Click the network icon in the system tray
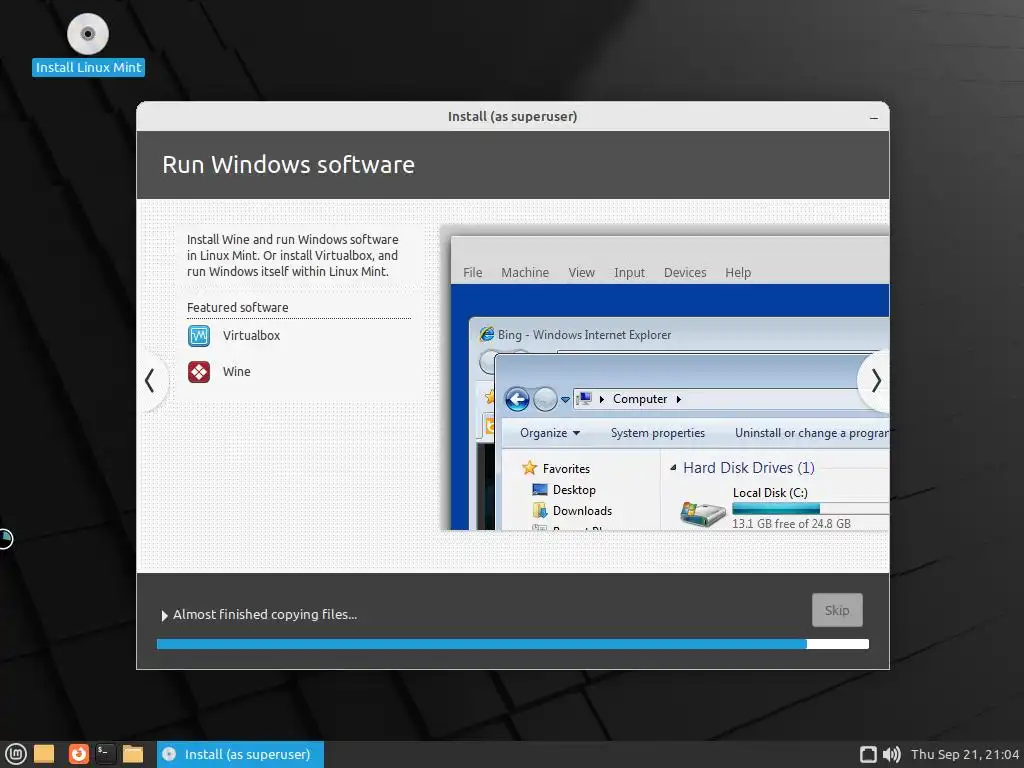The image size is (1024, 768). pyautogui.click(x=868, y=754)
